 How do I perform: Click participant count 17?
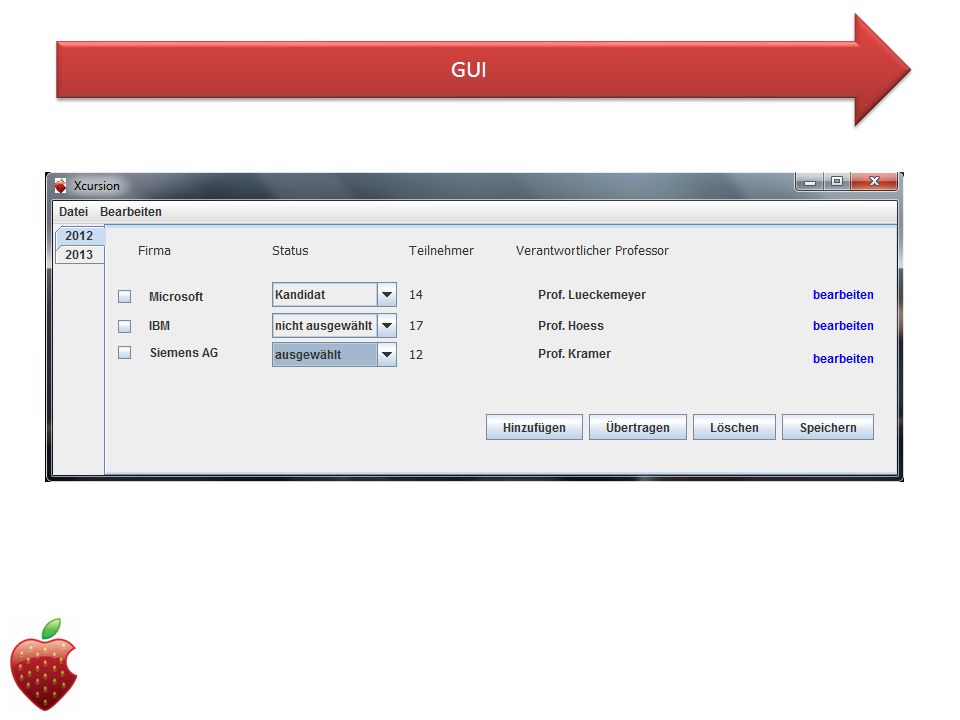[416, 326]
